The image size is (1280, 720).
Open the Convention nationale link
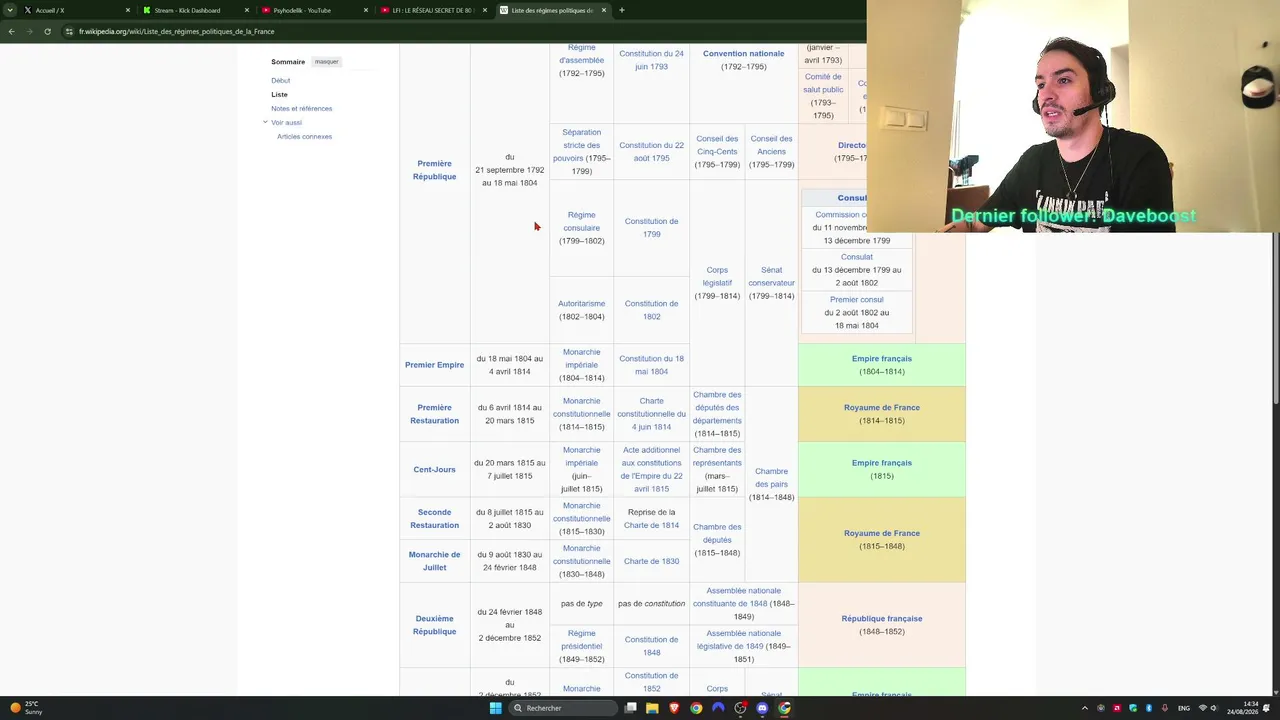(x=743, y=54)
